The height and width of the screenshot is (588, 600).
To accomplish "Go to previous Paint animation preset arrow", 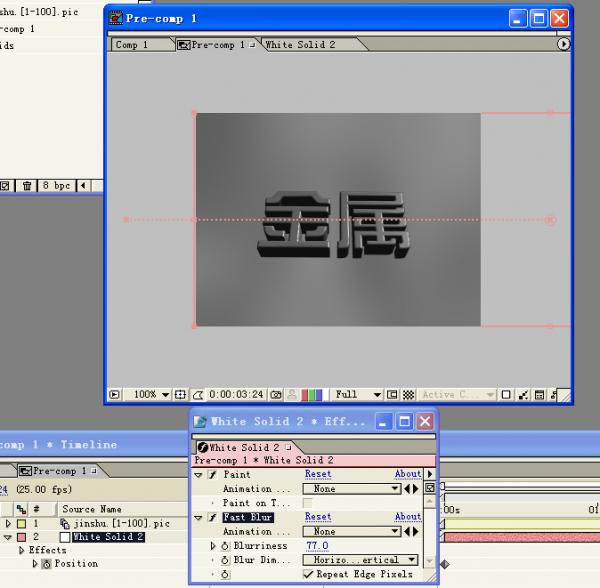I will [x=407, y=489].
